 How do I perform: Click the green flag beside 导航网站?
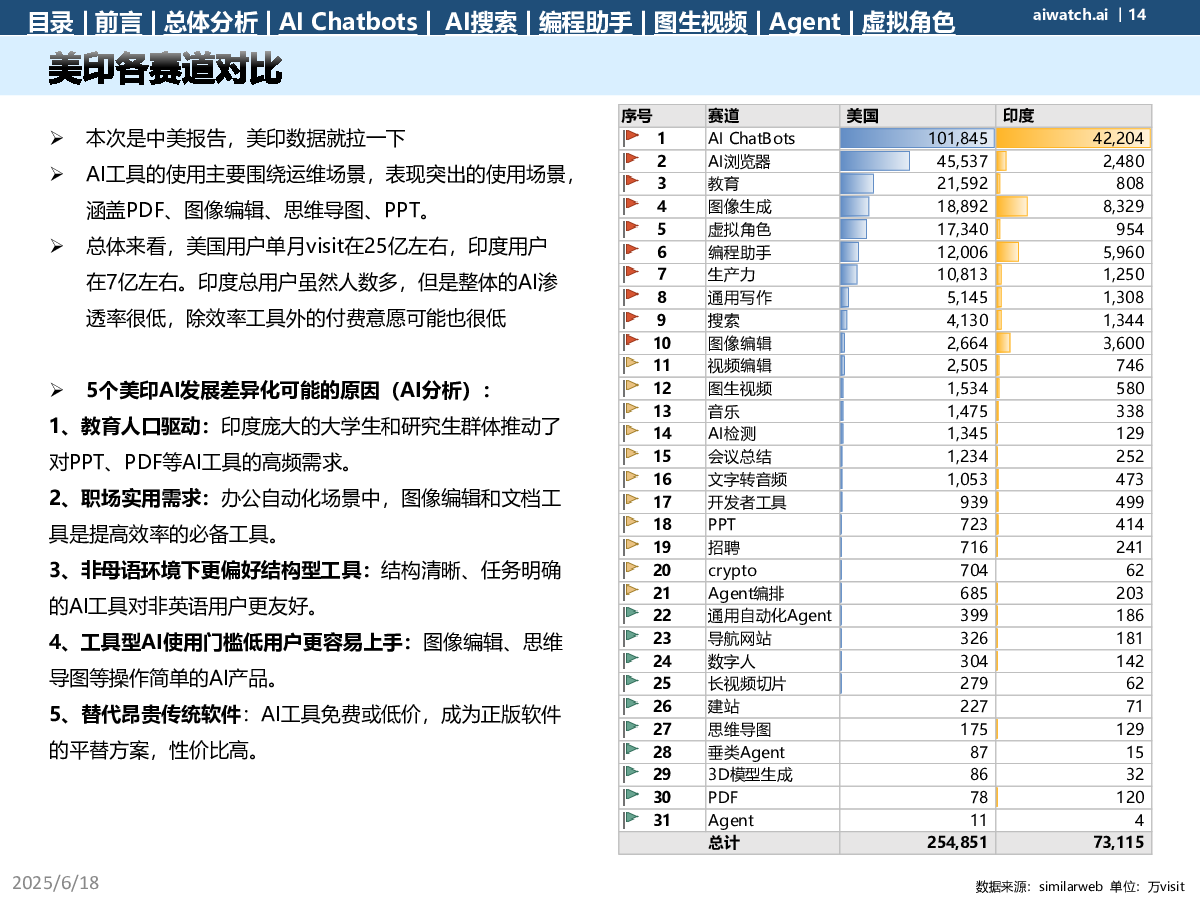631,638
